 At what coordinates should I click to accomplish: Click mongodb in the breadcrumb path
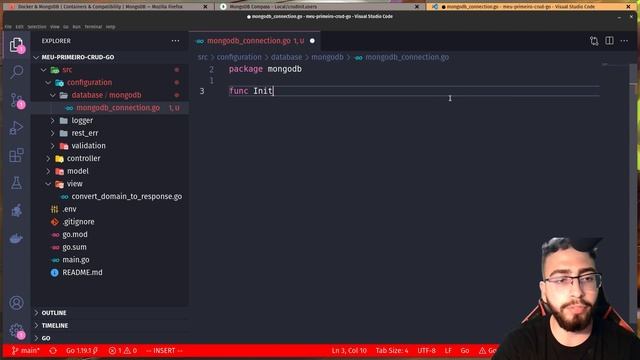[x=327, y=57]
